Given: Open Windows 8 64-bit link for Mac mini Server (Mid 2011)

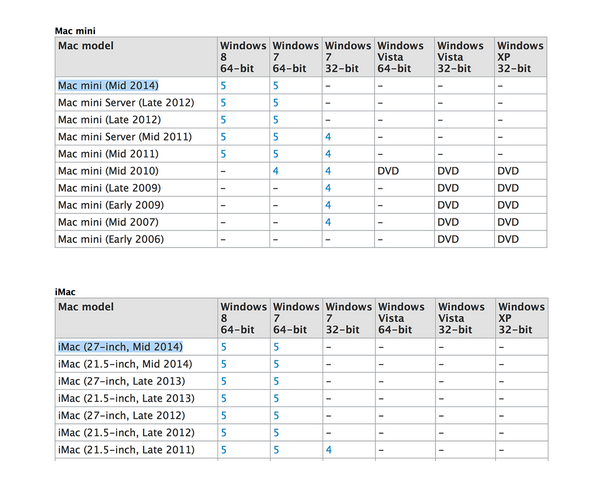Looking at the screenshot, I should (223, 137).
